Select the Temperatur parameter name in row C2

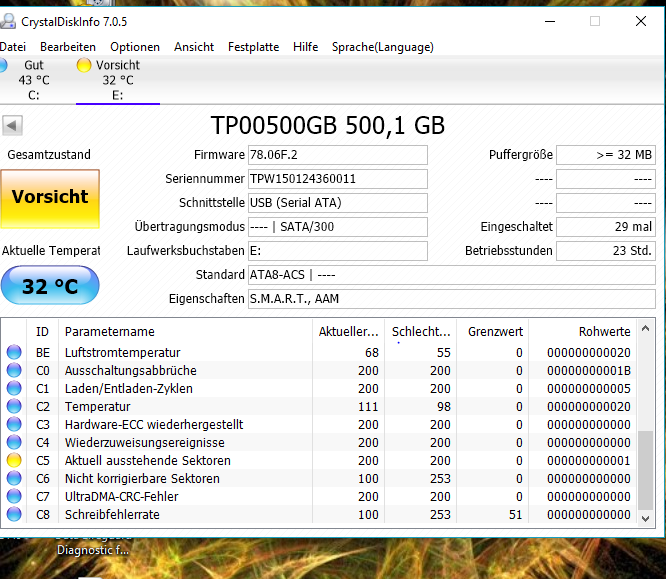point(97,407)
